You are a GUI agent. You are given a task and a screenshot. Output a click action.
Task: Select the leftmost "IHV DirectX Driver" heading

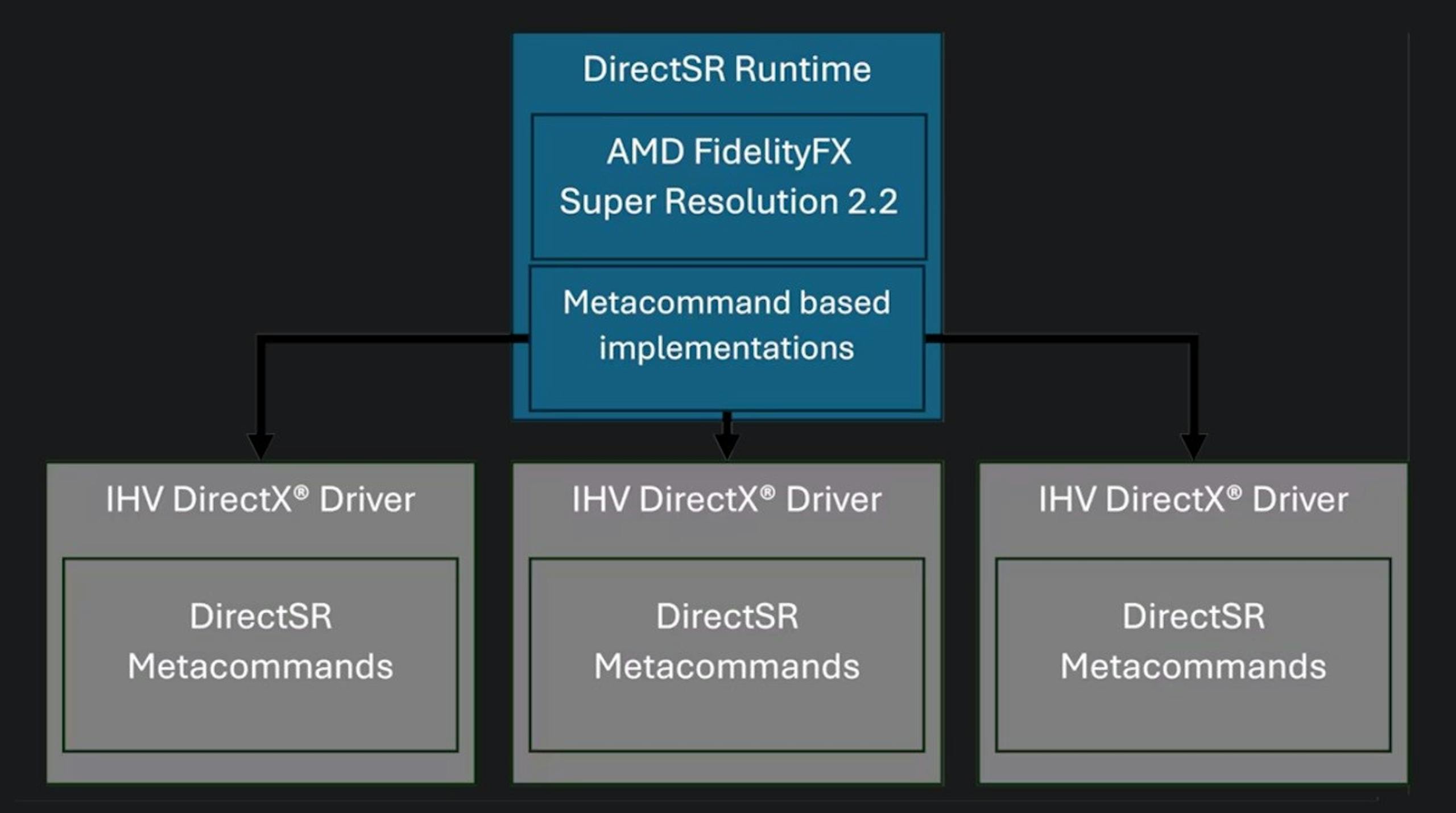(x=260, y=500)
